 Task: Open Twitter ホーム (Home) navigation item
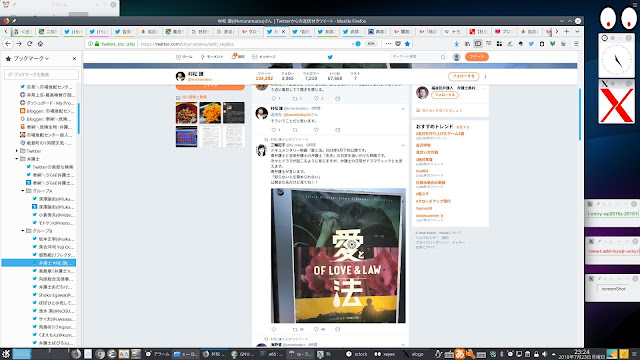(184, 57)
